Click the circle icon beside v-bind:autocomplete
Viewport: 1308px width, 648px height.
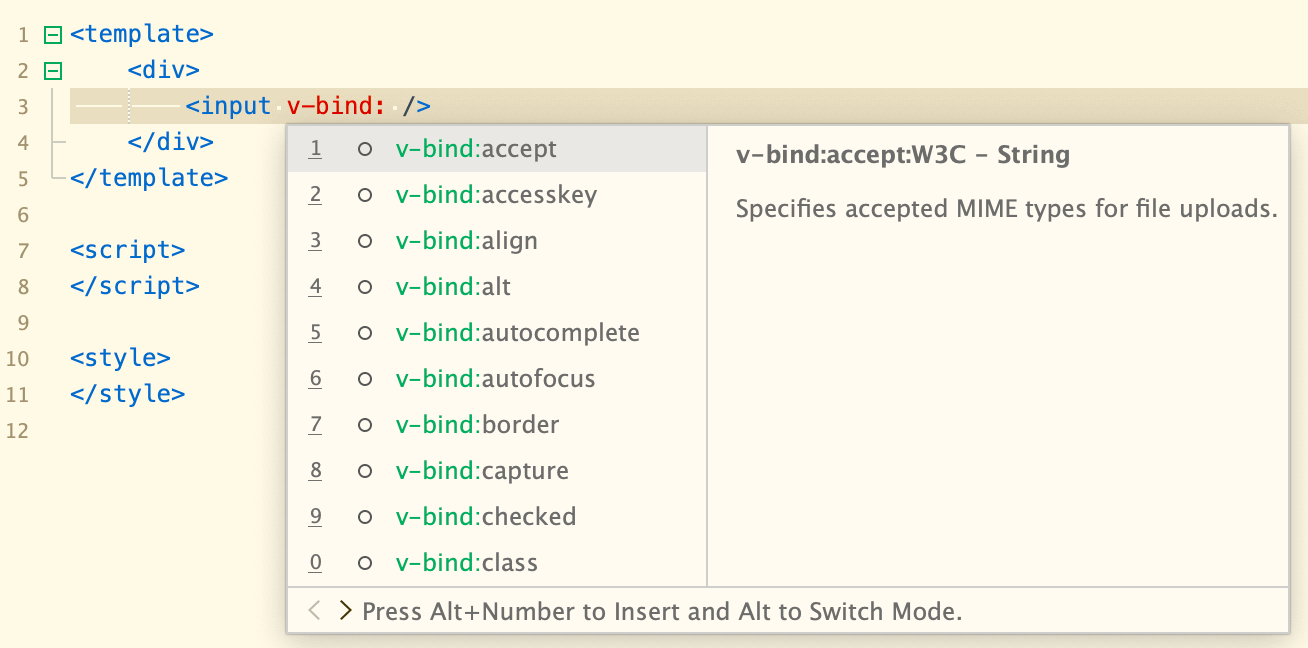(x=365, y=333)
